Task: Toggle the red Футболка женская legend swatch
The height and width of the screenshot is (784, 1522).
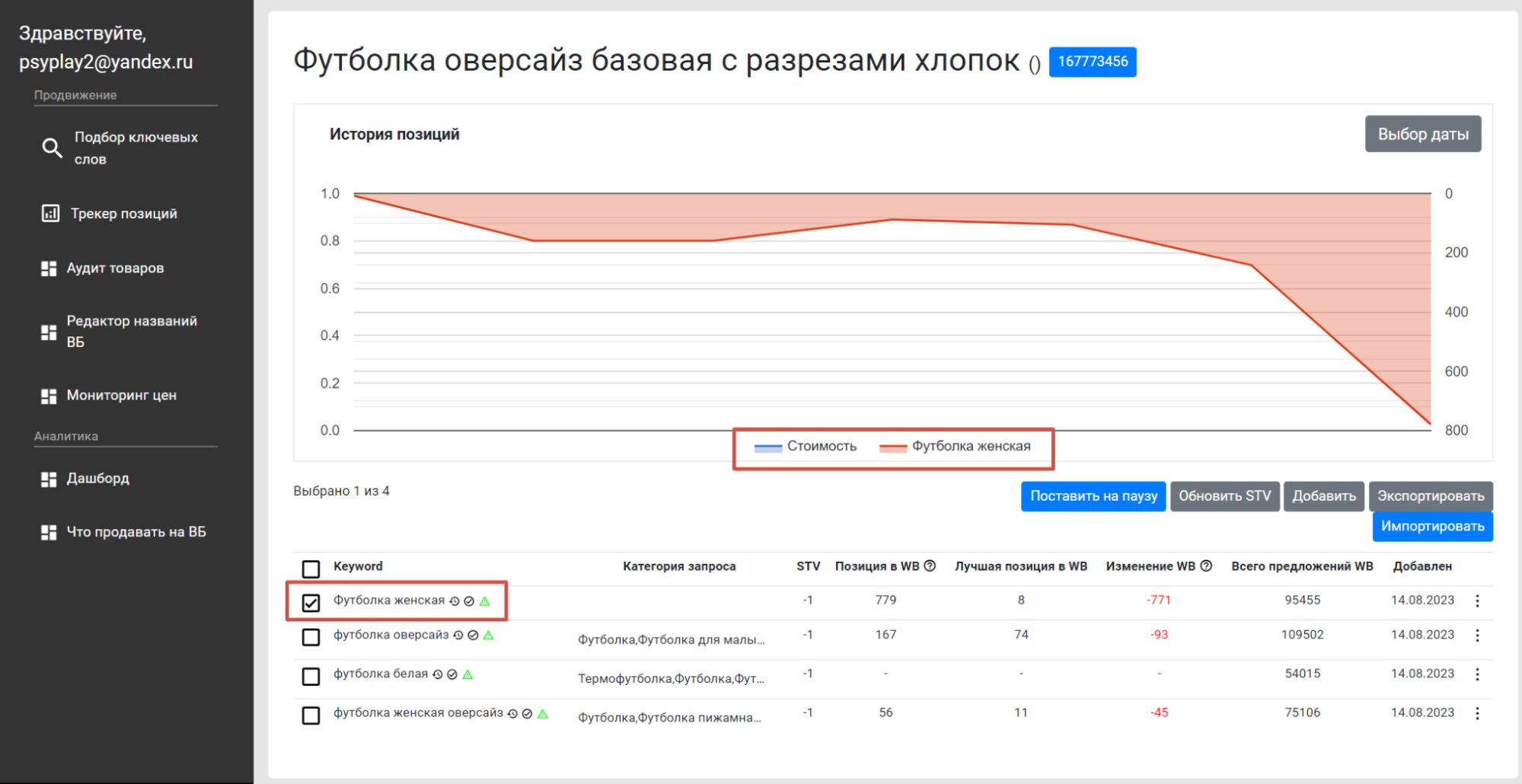Action: 892,448
